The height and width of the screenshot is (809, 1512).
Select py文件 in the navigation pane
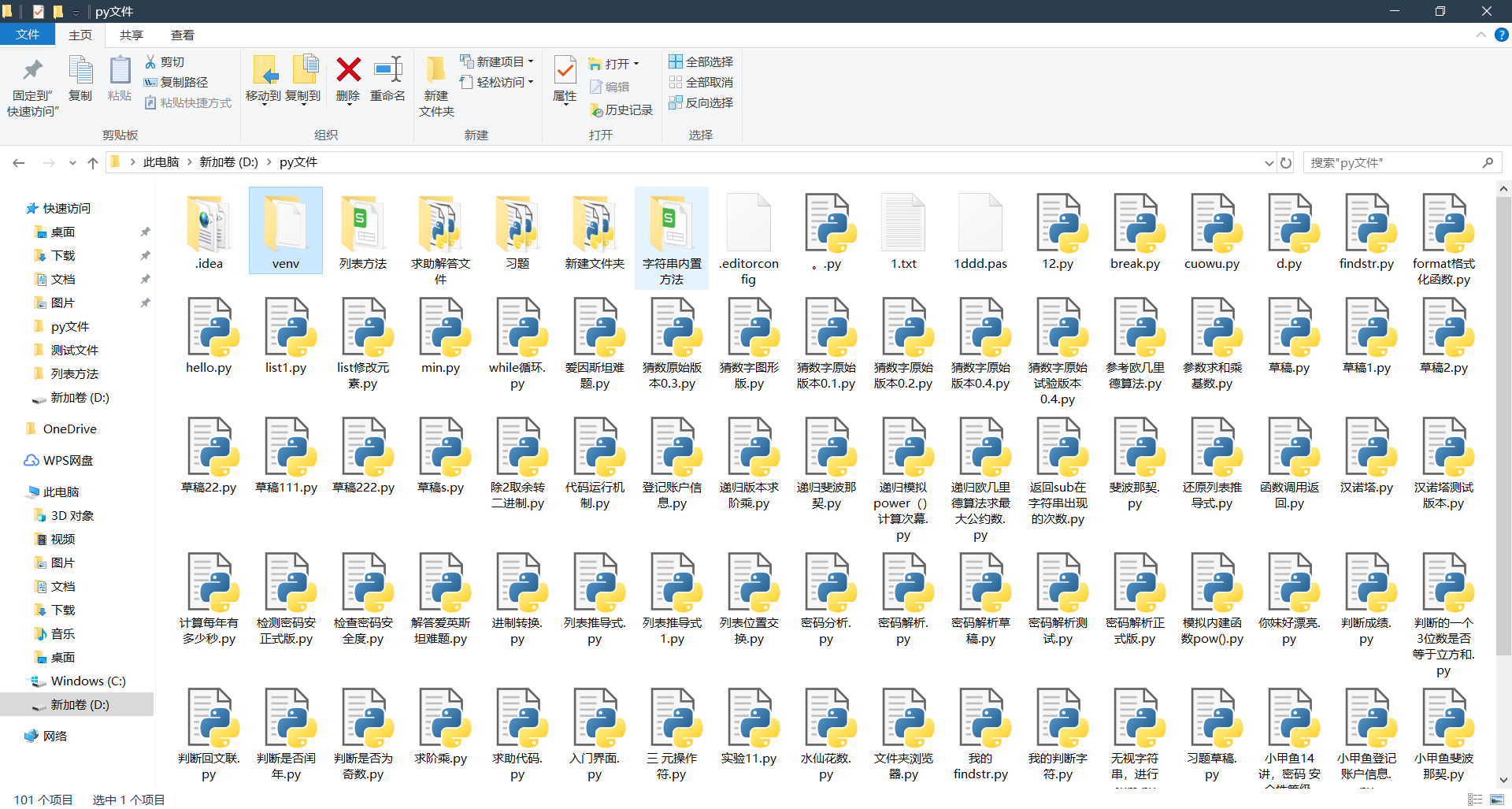coord(70,327)
